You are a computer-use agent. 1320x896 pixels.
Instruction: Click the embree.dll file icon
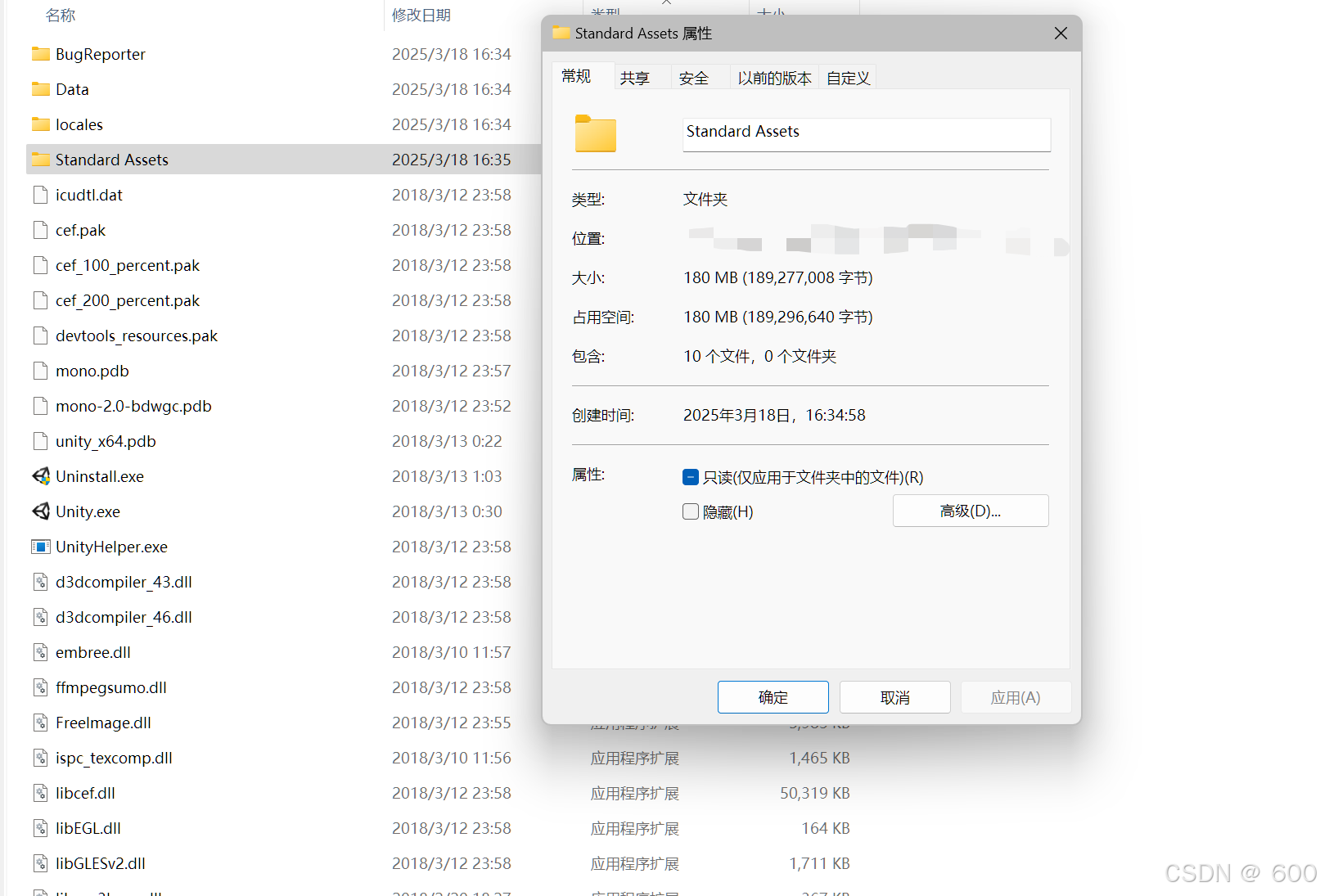[40, 652]
